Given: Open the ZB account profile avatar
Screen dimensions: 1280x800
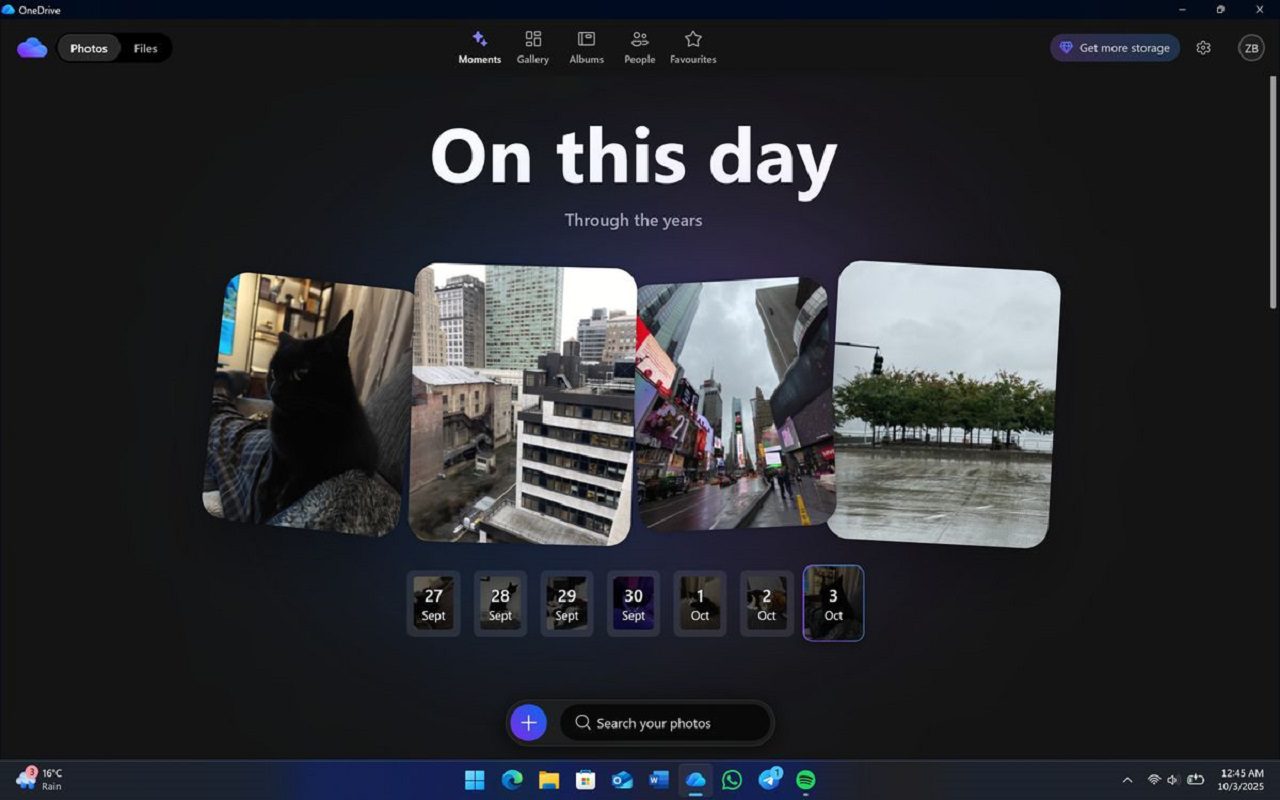Looking at the screenshot, I should (x=1251, y=48).
